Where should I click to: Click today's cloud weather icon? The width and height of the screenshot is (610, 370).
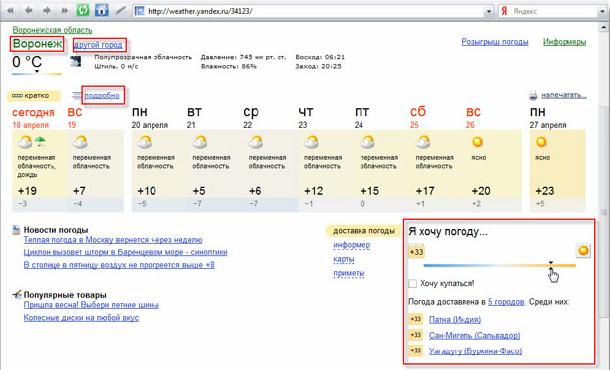click(25, 142)
